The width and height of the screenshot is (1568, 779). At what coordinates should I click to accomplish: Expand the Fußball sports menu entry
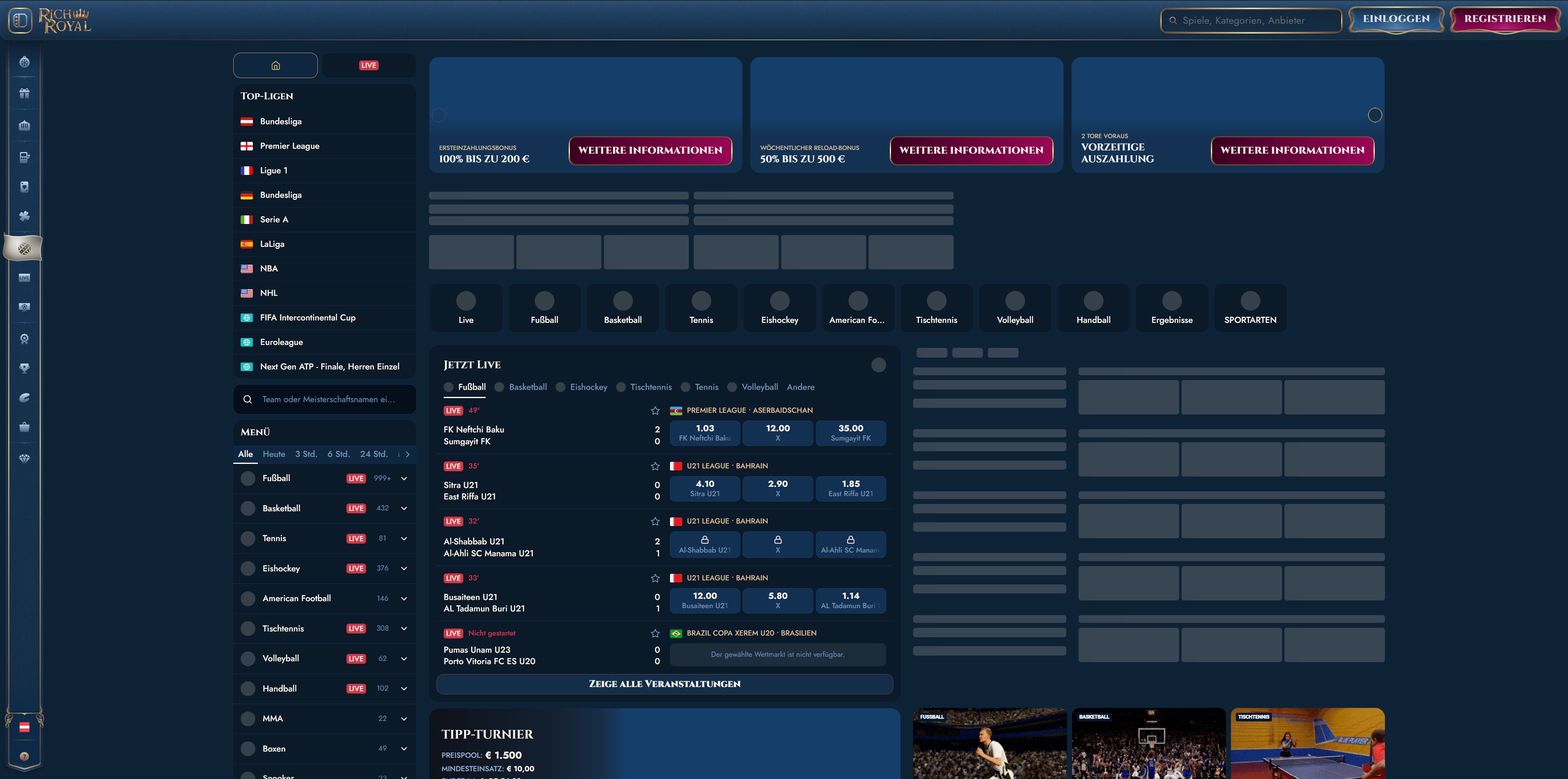404,478
